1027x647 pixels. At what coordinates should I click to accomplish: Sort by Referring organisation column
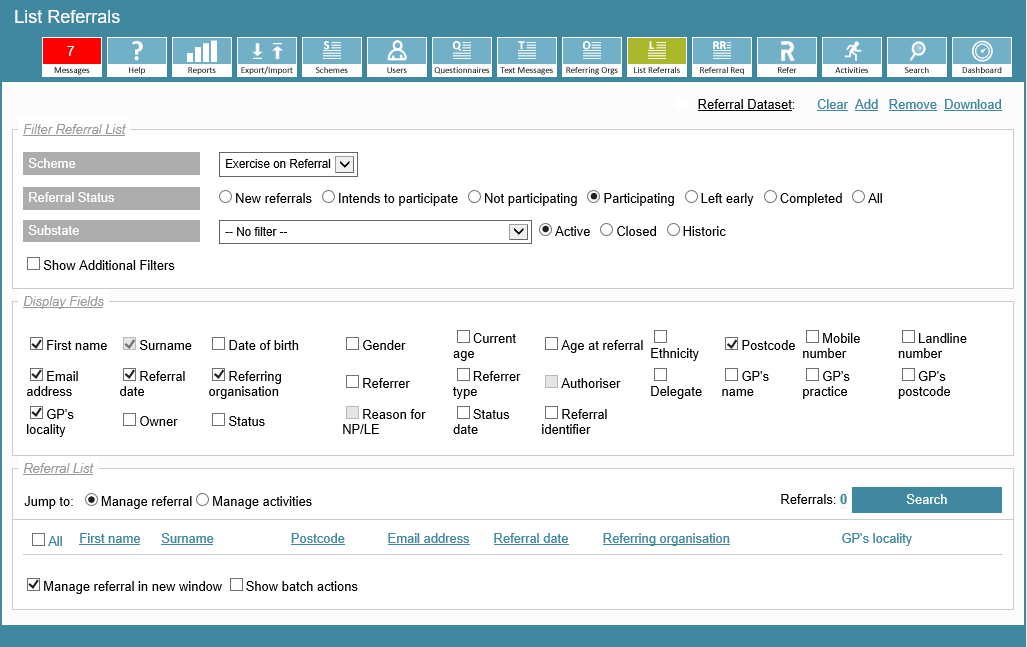pyautogui.click(x=666, y=538)
